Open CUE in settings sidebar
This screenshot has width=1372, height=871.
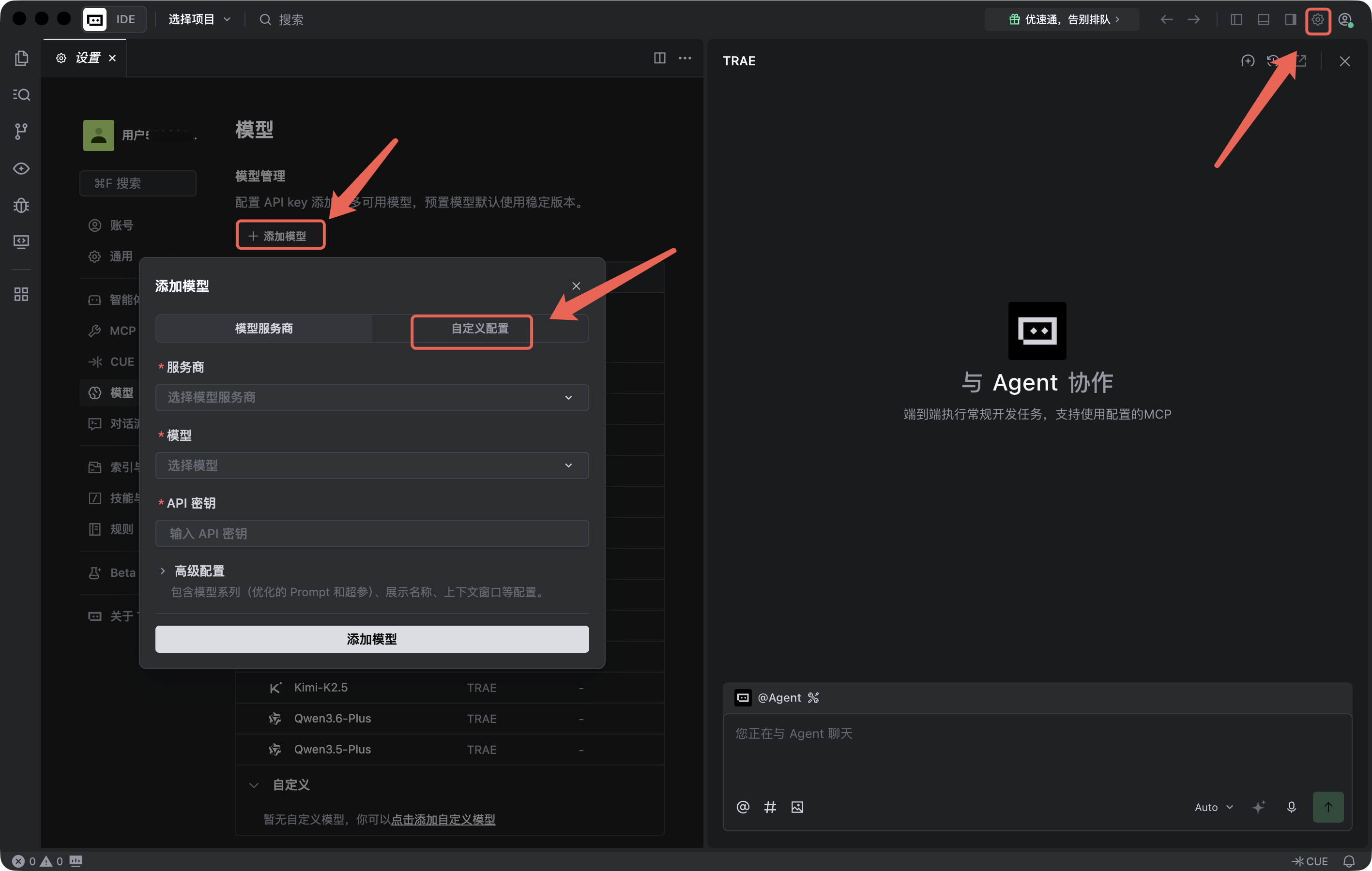[113, 362]
